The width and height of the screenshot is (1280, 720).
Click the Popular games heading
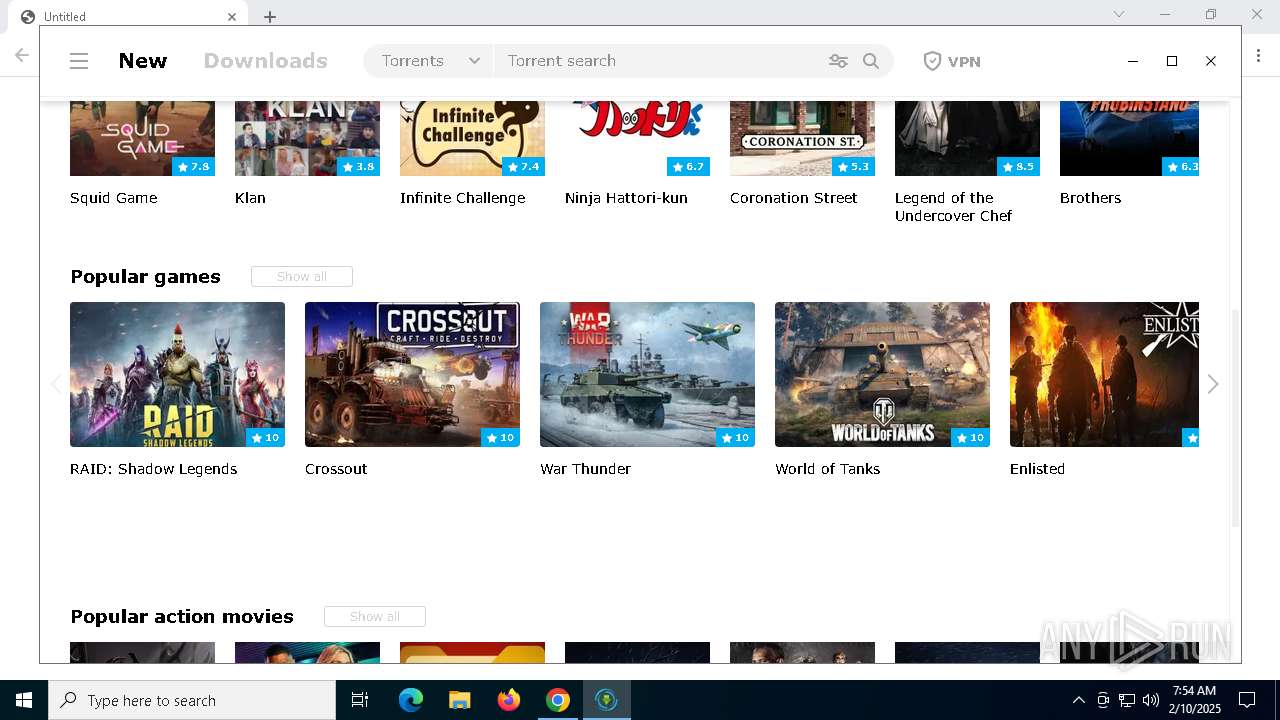tap(145, 277)
